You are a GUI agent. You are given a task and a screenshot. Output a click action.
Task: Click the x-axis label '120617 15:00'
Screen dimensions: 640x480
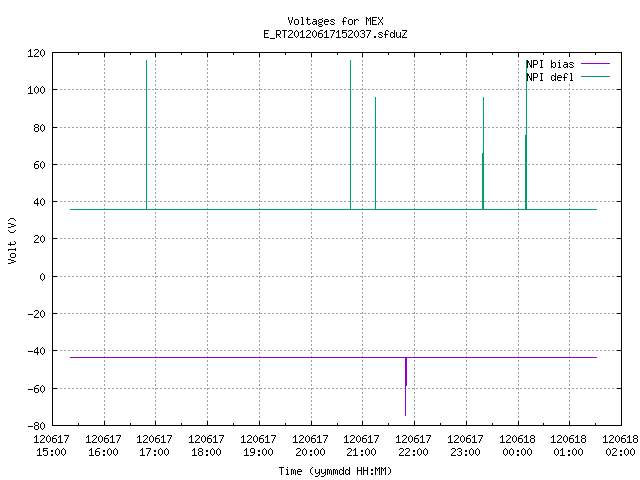coord(51,446)
